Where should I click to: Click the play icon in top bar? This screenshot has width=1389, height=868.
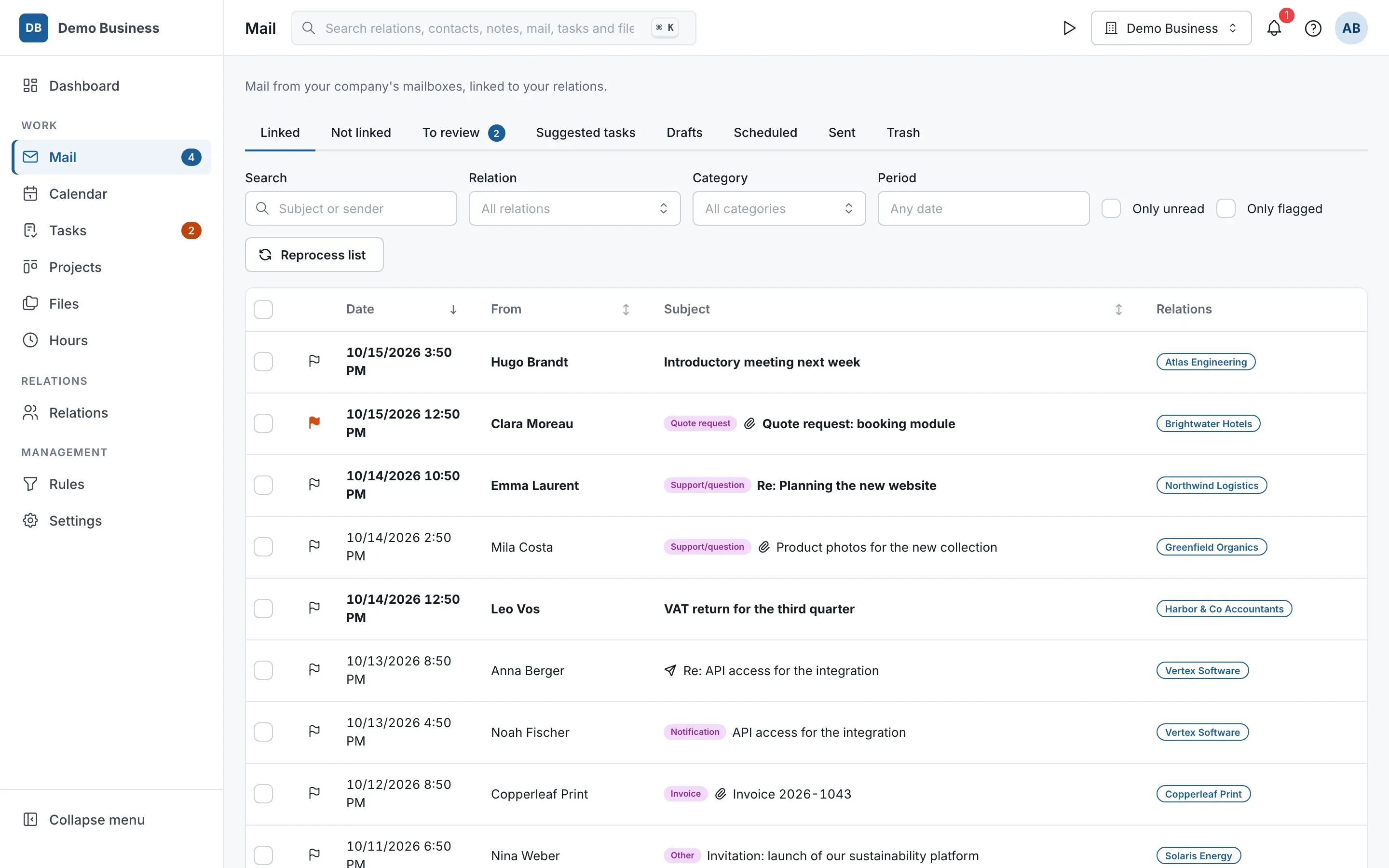click(x=1069, y=28)
